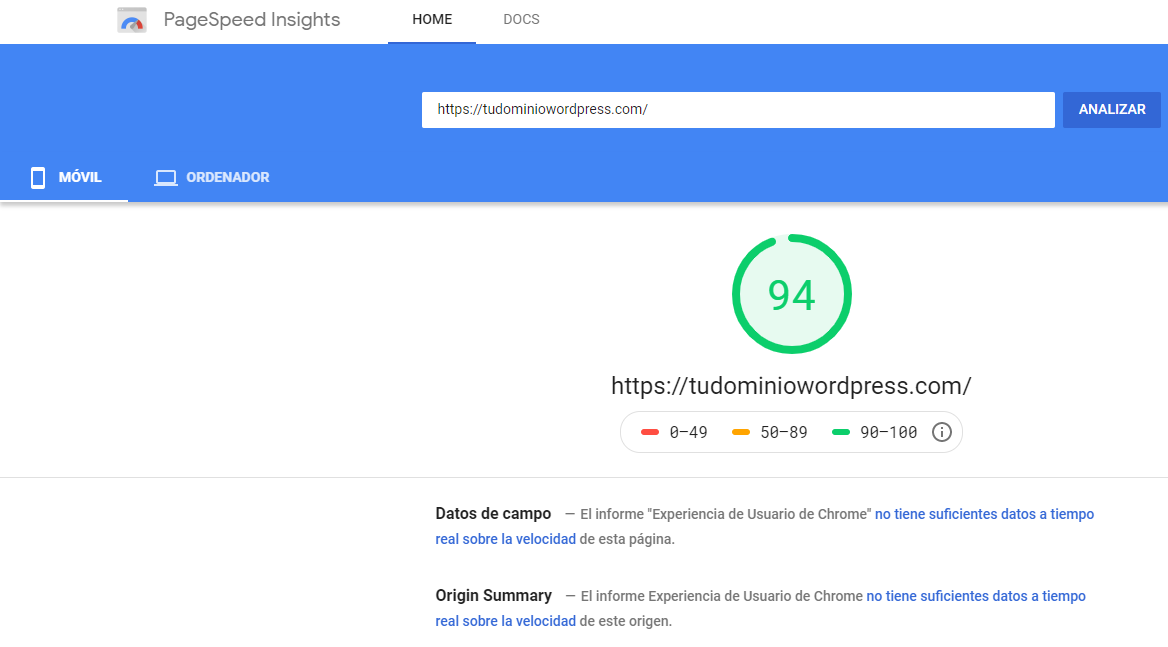Click the mobile phone icon
The width and height of the screenshot is (1168, 647).
[38, 177]
